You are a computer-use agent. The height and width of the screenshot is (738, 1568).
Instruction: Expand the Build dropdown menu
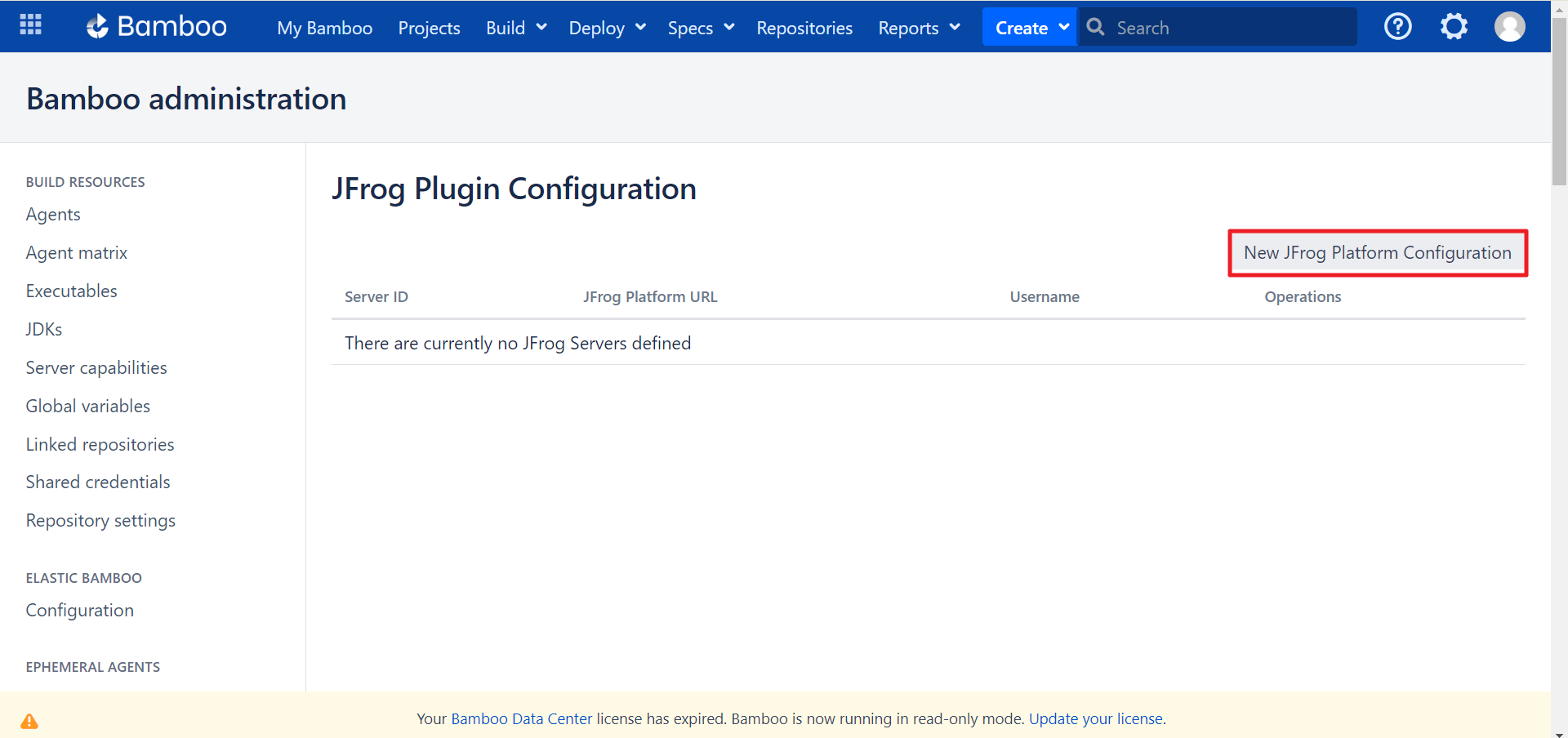pos(516,28)
